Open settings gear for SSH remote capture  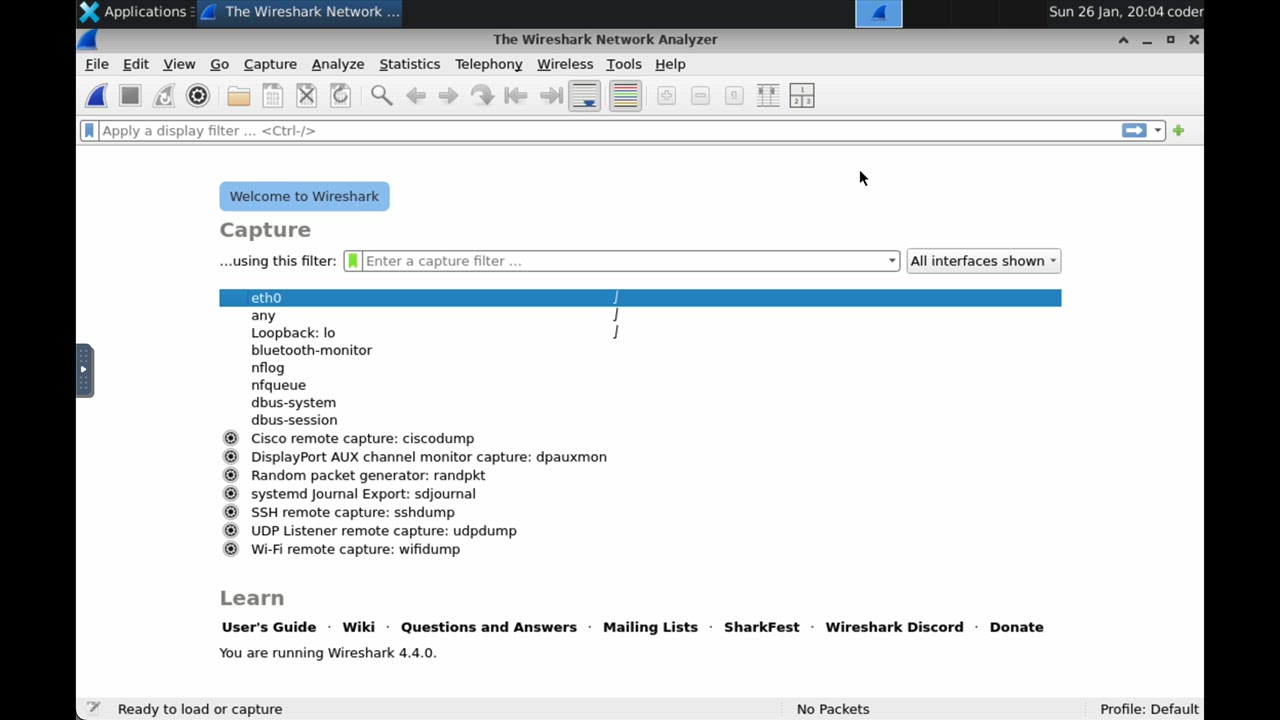pyautogui.click(x=231, y=512)
